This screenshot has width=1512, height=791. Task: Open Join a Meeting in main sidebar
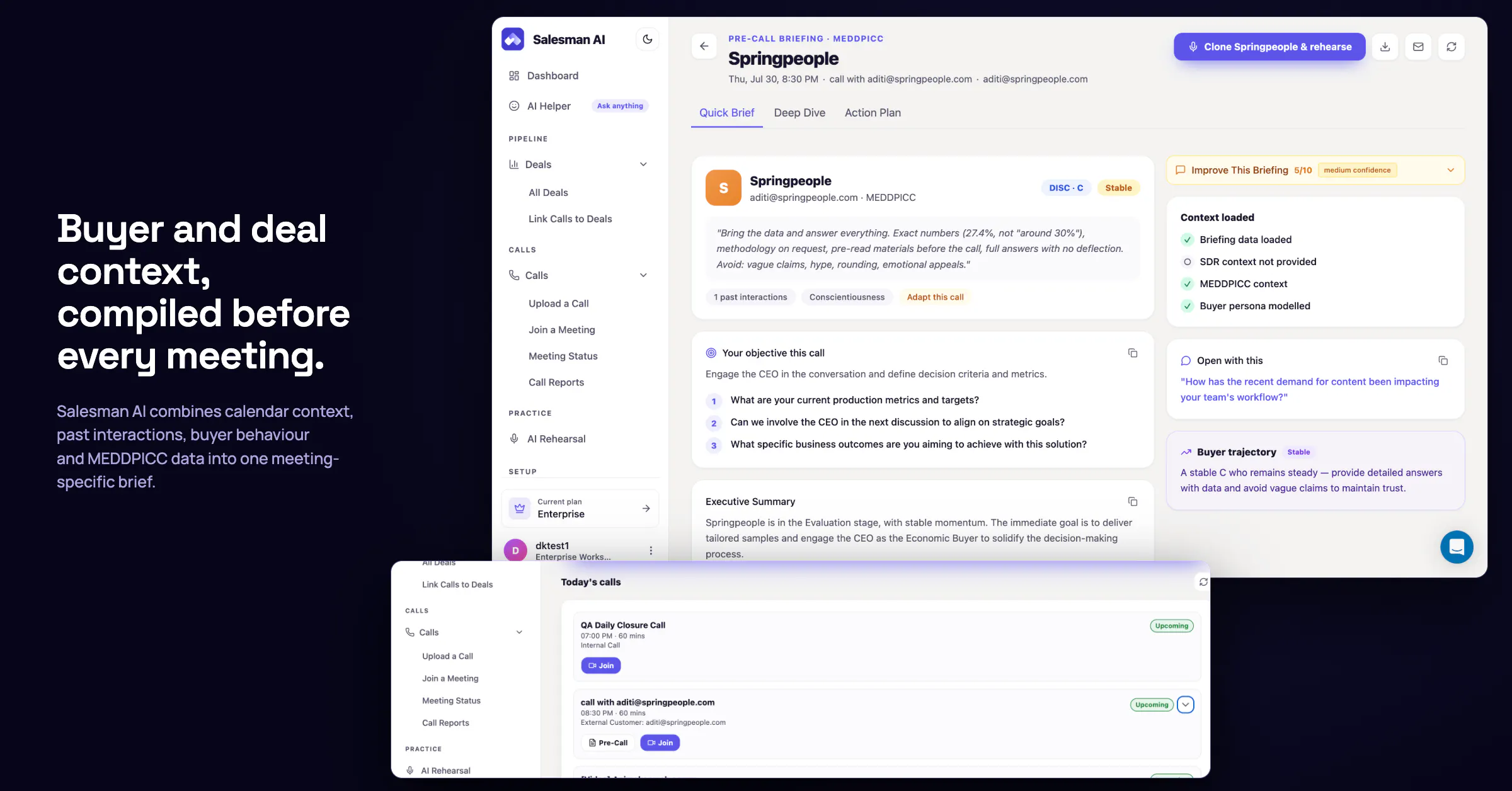point(562,330)
